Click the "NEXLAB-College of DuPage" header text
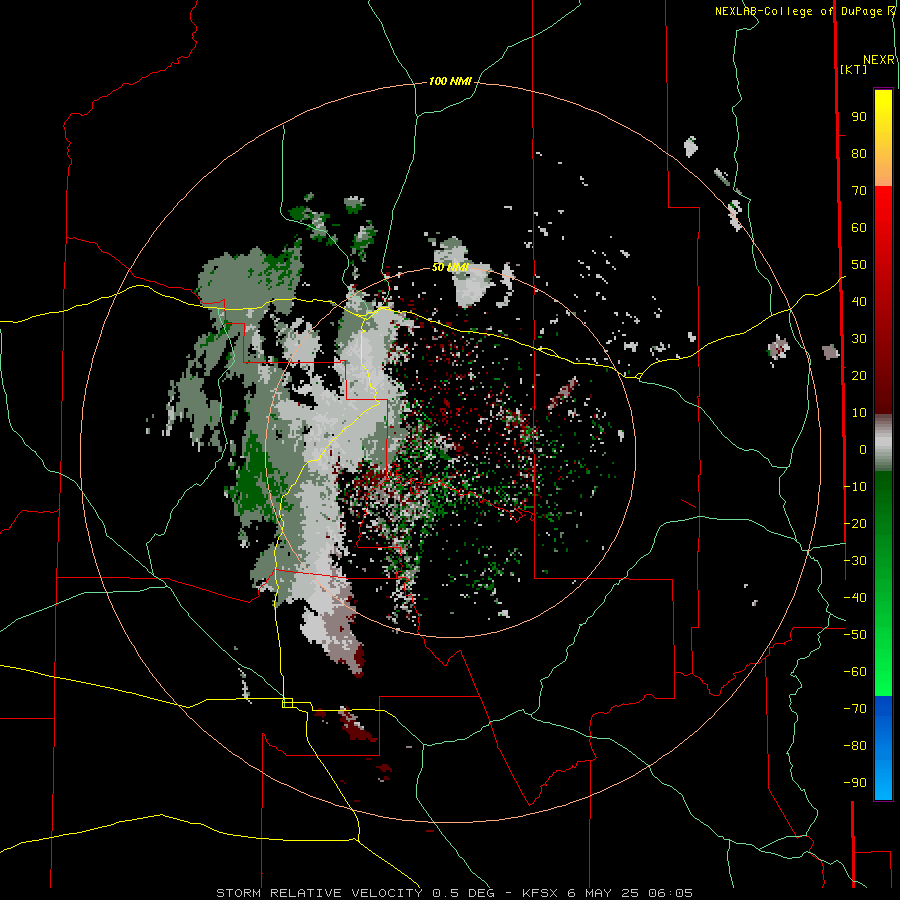 click(x=798, y=11)
